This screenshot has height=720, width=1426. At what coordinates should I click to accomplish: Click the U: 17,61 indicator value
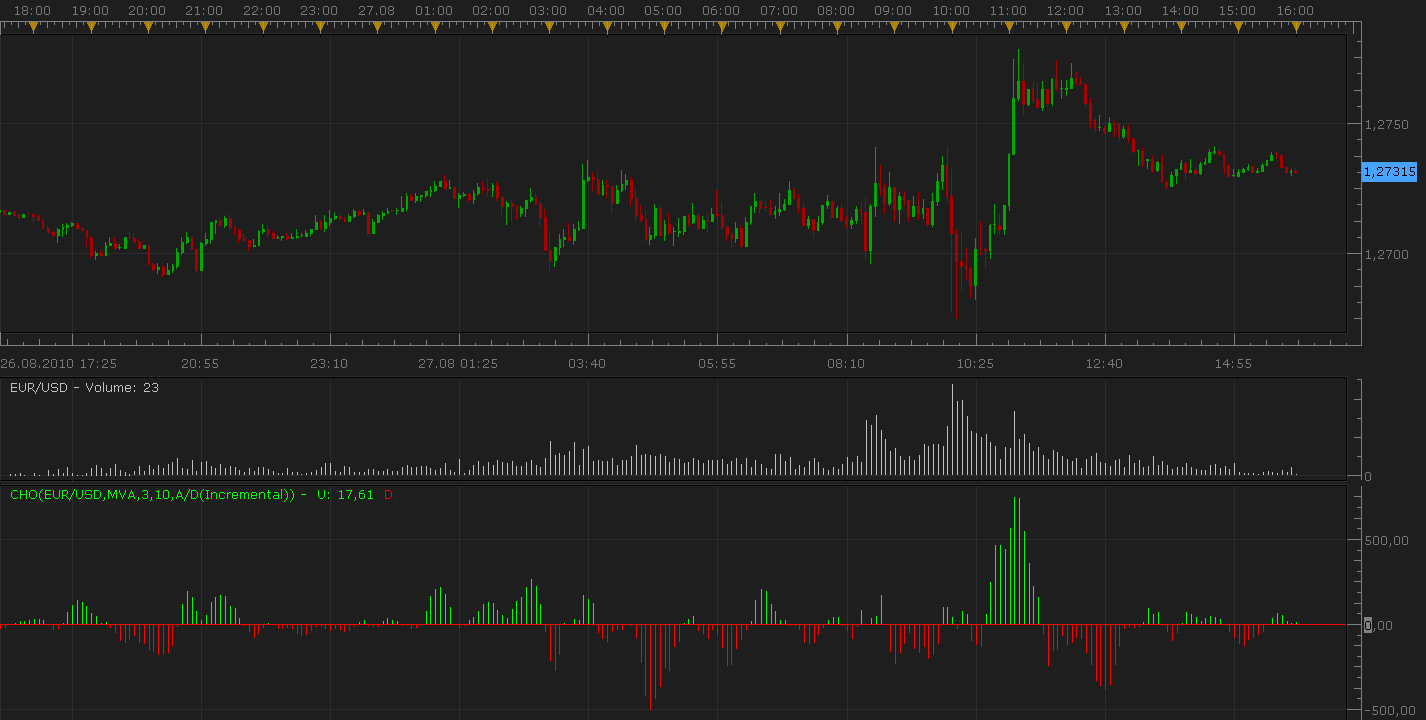tap(345, 494)
